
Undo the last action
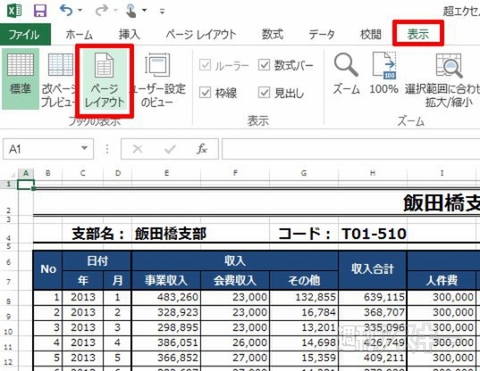click(66, 11)
